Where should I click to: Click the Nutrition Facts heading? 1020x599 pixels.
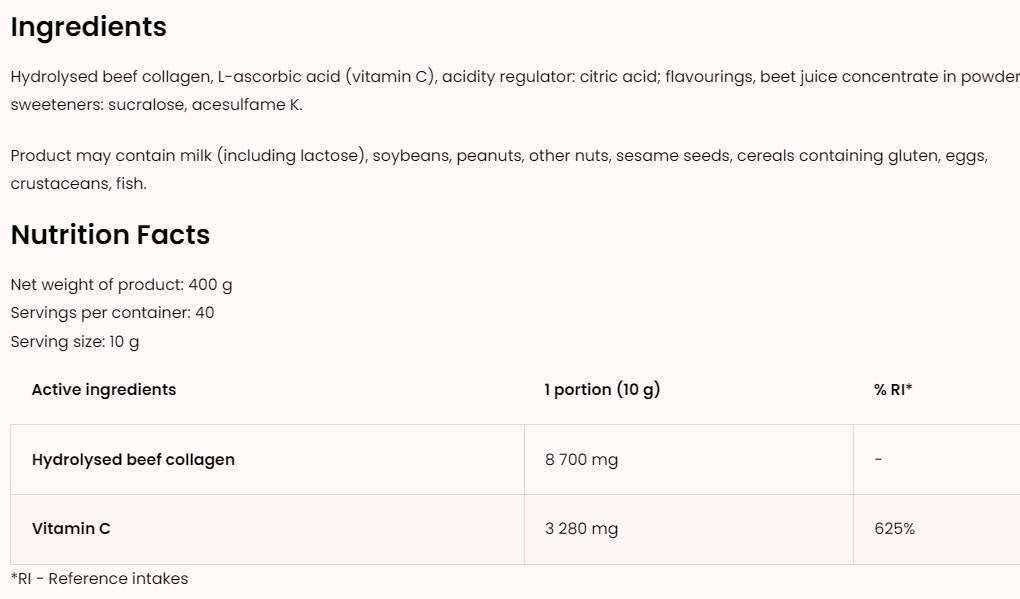click(x=110, y=235)
